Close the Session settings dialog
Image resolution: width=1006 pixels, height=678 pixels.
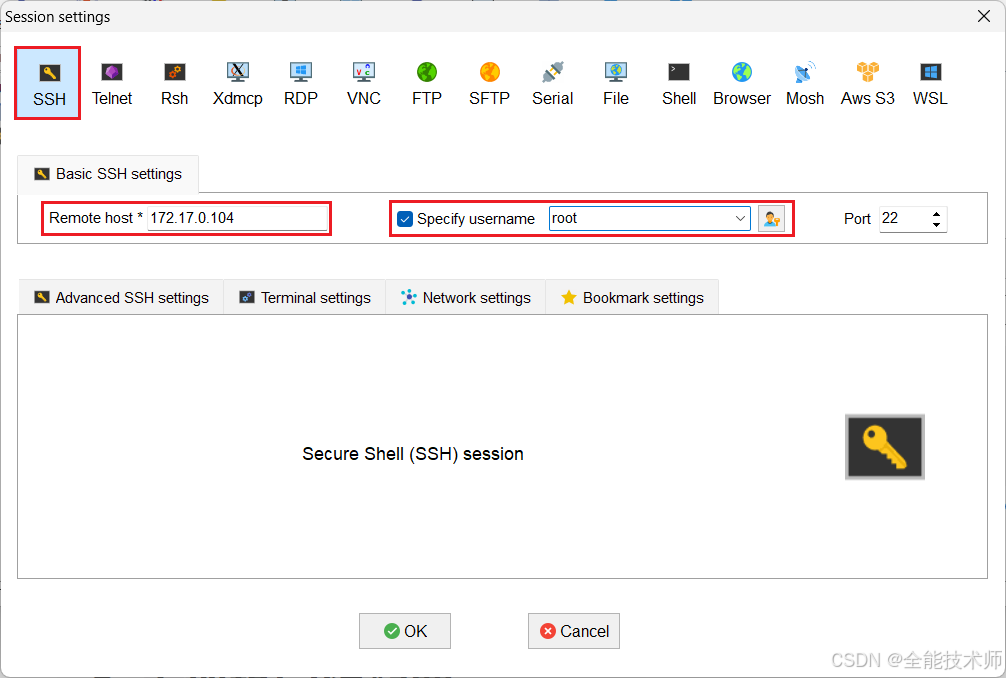[x=984, y=16]
